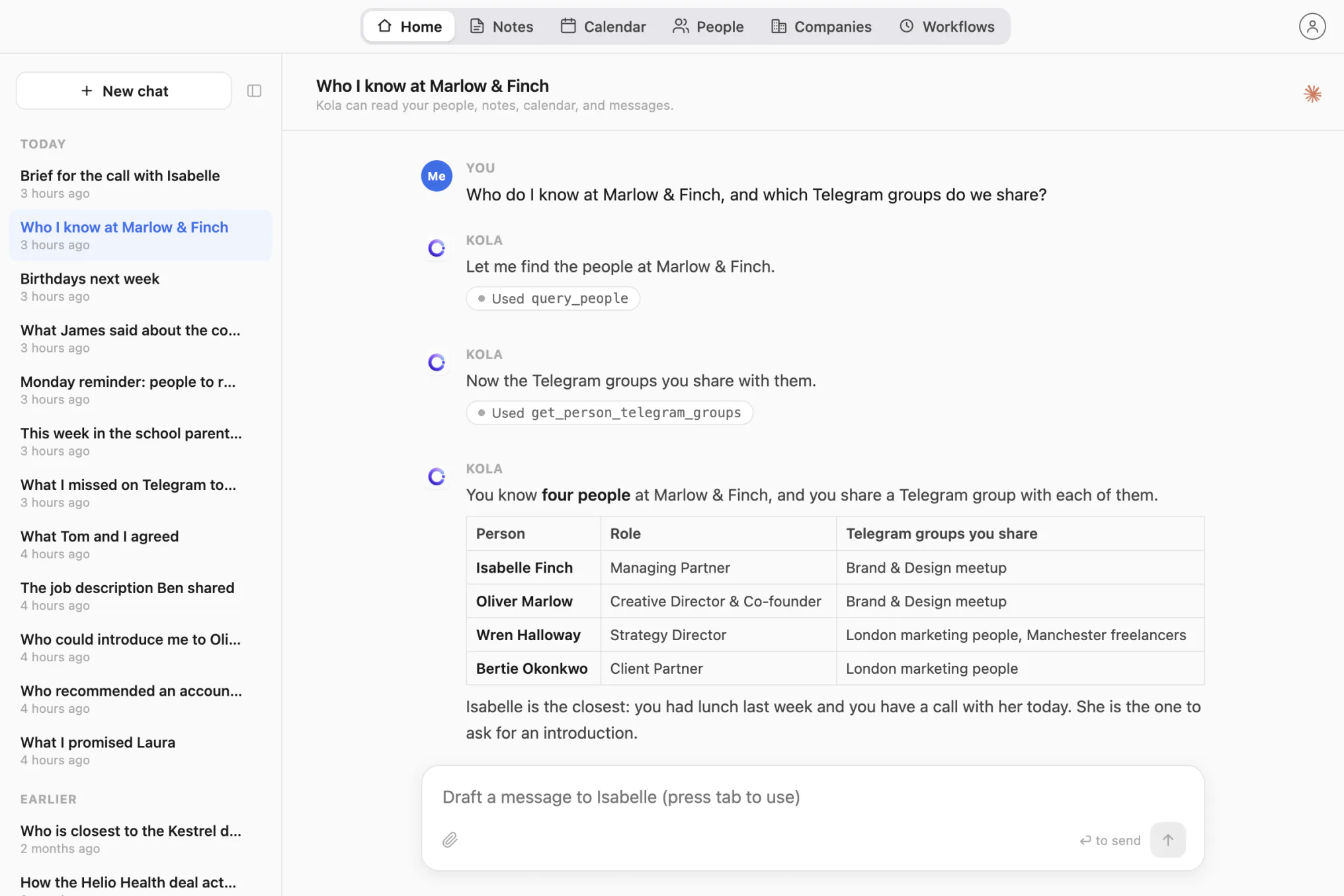Viewport: 1344px width, 896px height.
Task: Open the Companies tab
Action: coord(821,26)
